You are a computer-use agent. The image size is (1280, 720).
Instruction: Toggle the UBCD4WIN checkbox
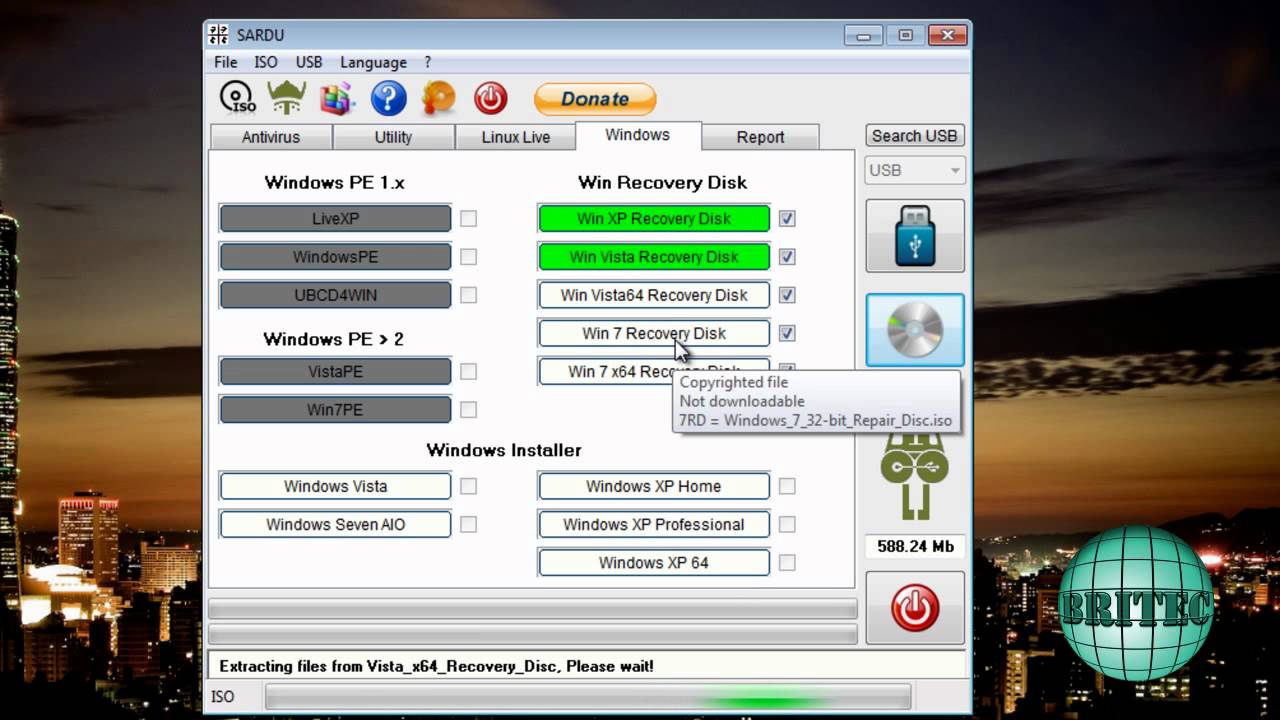pos(468,295)
